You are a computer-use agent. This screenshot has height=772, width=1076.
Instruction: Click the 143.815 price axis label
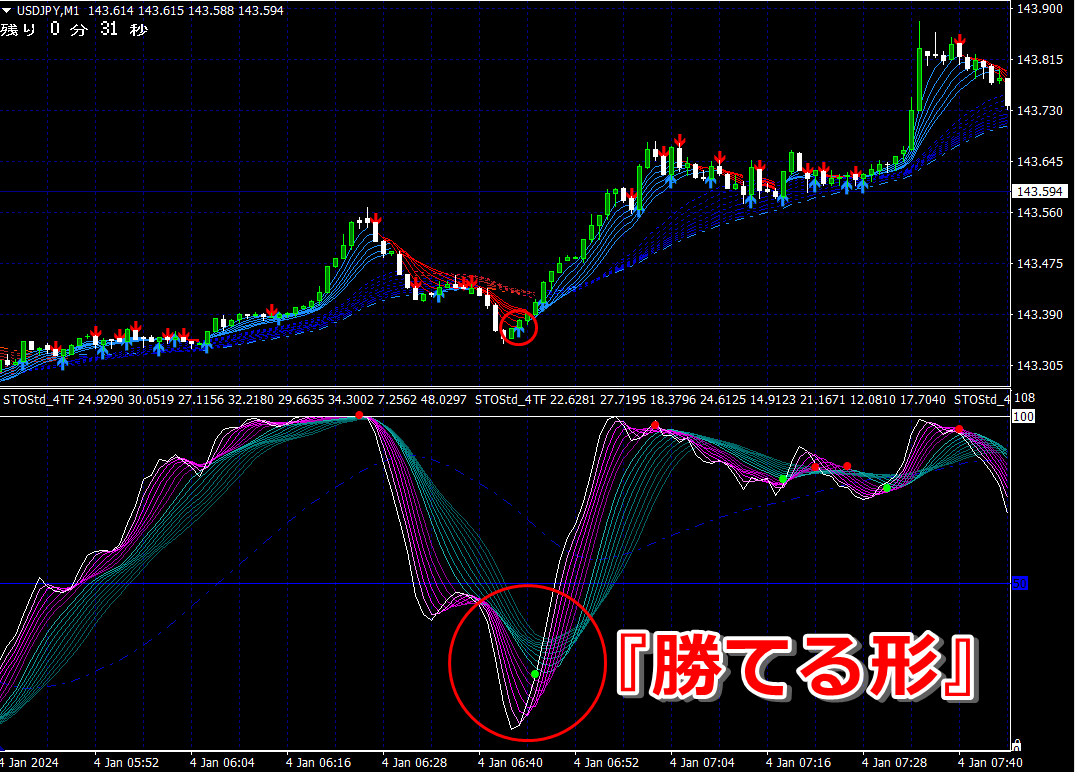pos(1040,60)
